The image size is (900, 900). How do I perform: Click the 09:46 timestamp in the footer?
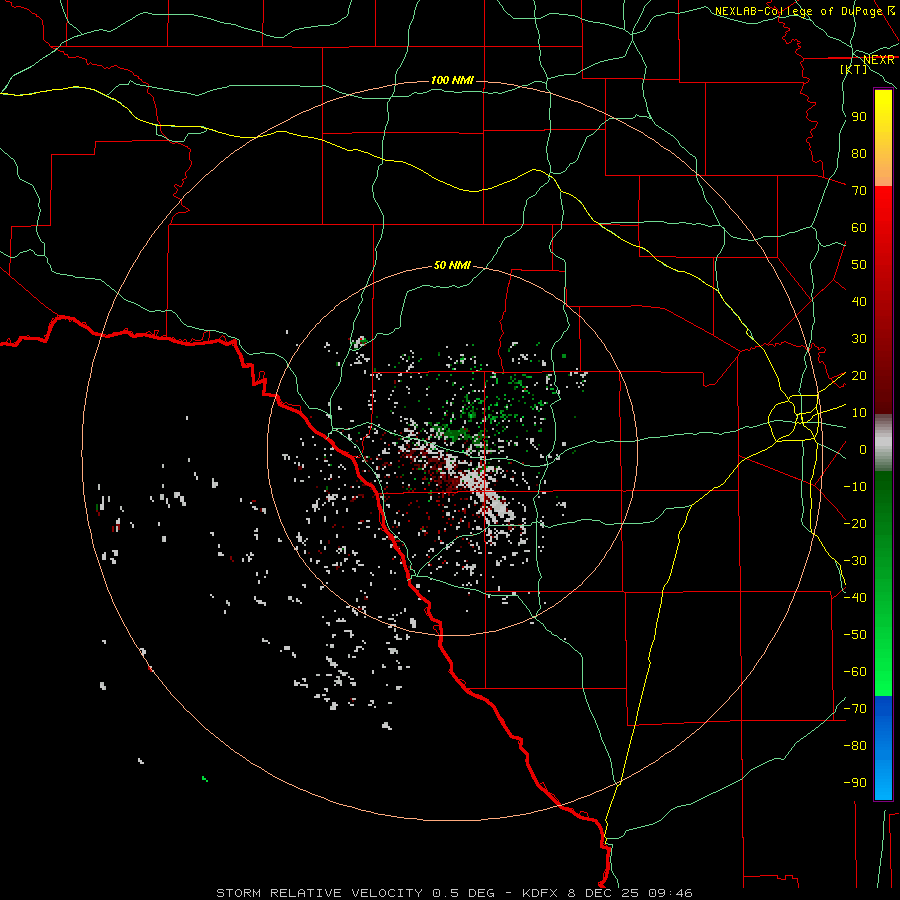point(670,893)
